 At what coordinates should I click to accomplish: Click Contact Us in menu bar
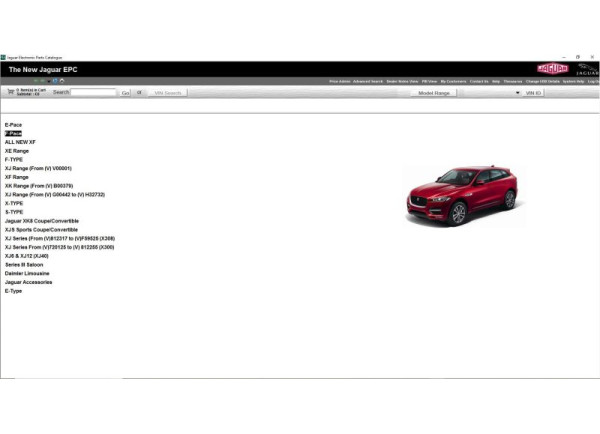(x=479, y=81)
